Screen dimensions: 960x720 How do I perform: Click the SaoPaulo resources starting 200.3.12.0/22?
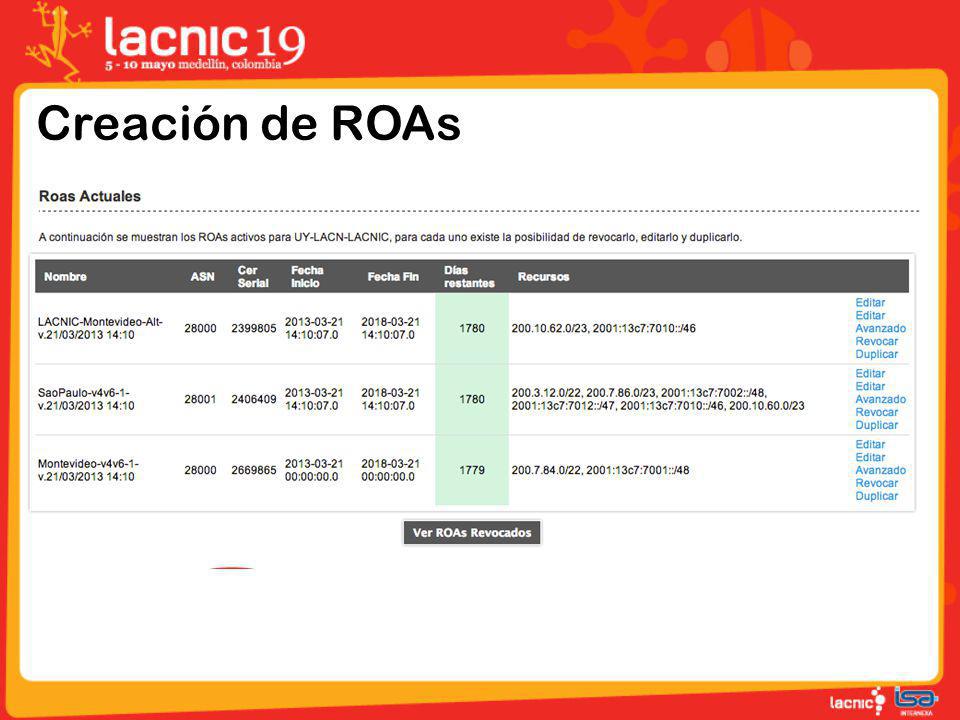pos(658,399)
